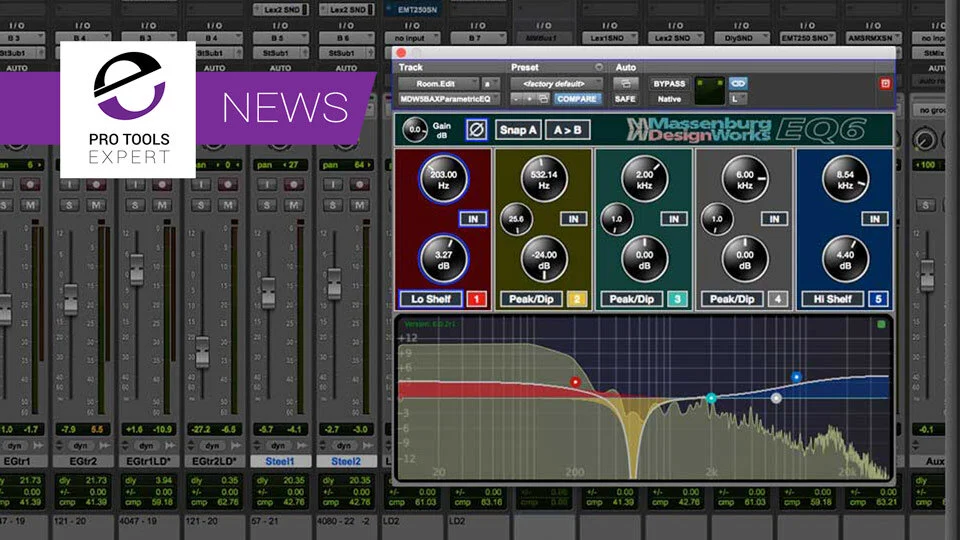Open the B 5 input selector
The image size is (960, 540).
(280, 38)
